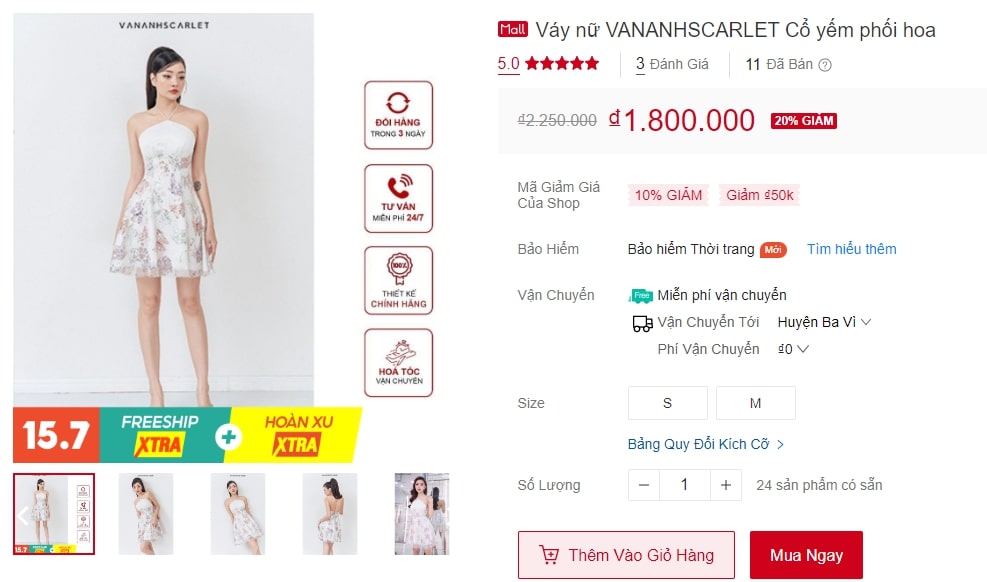Click the delivery truck icon next to Vận Chuyển Tới
The image size is (987, 582).
pyautogui.click(x=642, y=323)
